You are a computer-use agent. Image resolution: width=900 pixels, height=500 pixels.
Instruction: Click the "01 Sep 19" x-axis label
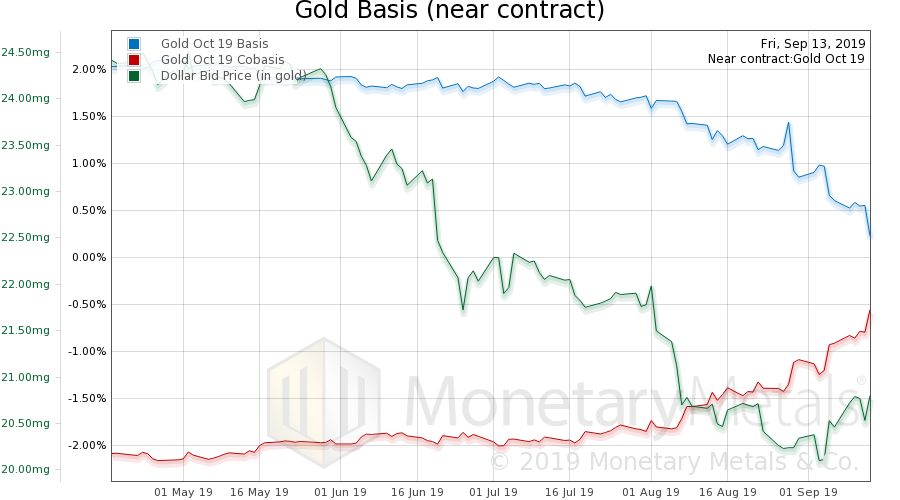click(808, 492)
